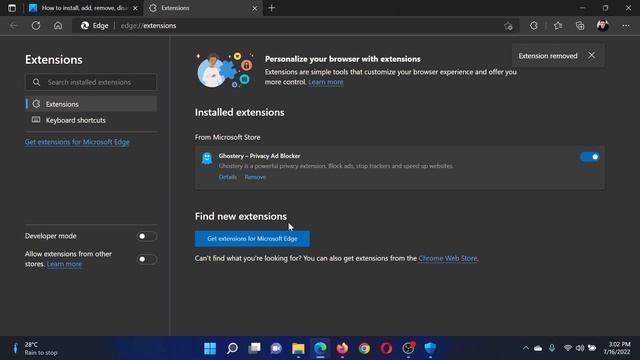Screen dimensions: 640x360
Task: Open the profile avatar menu
Action: point(603,26)
